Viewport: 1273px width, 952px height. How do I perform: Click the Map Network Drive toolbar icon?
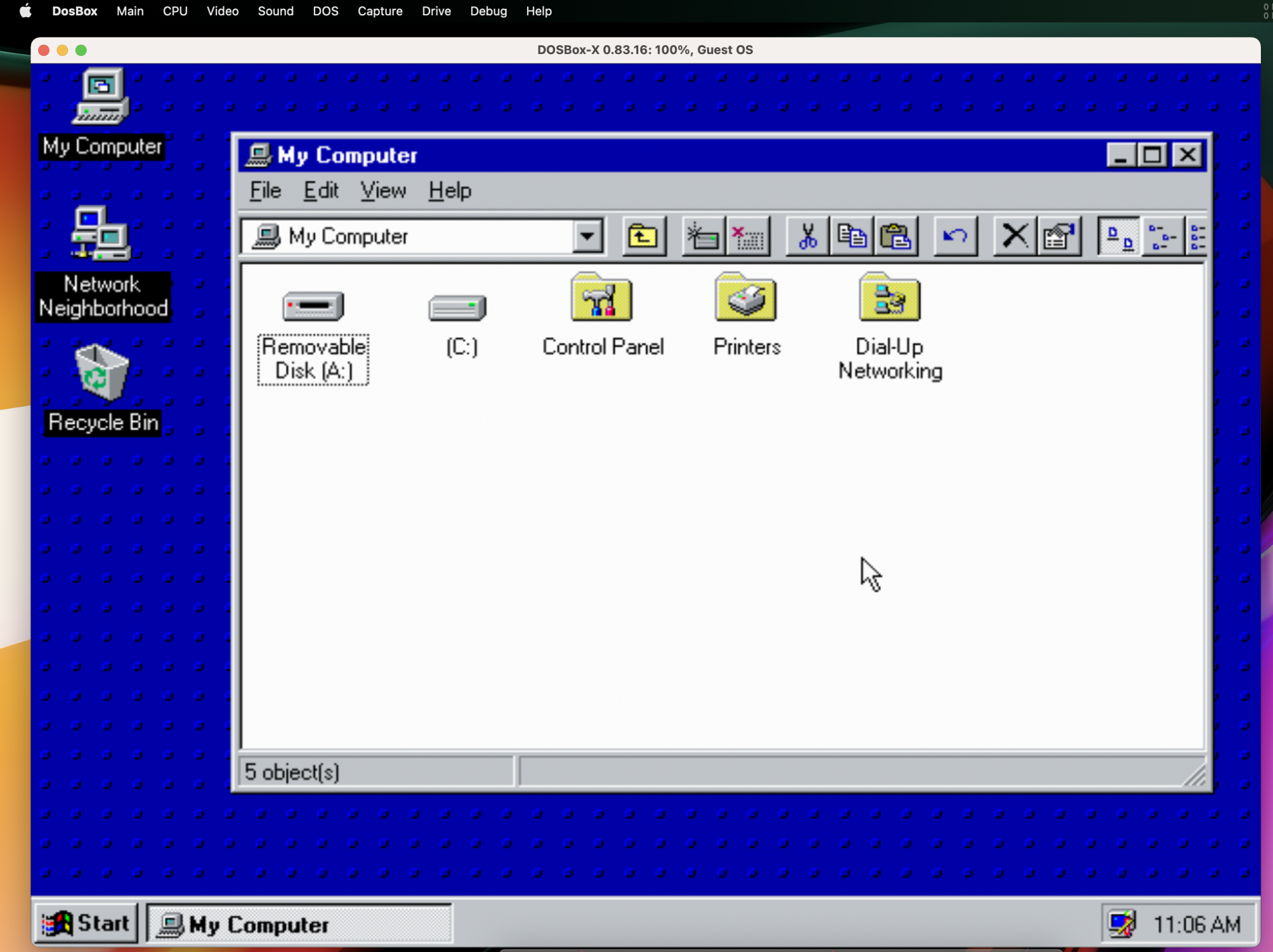pos(703,237)
